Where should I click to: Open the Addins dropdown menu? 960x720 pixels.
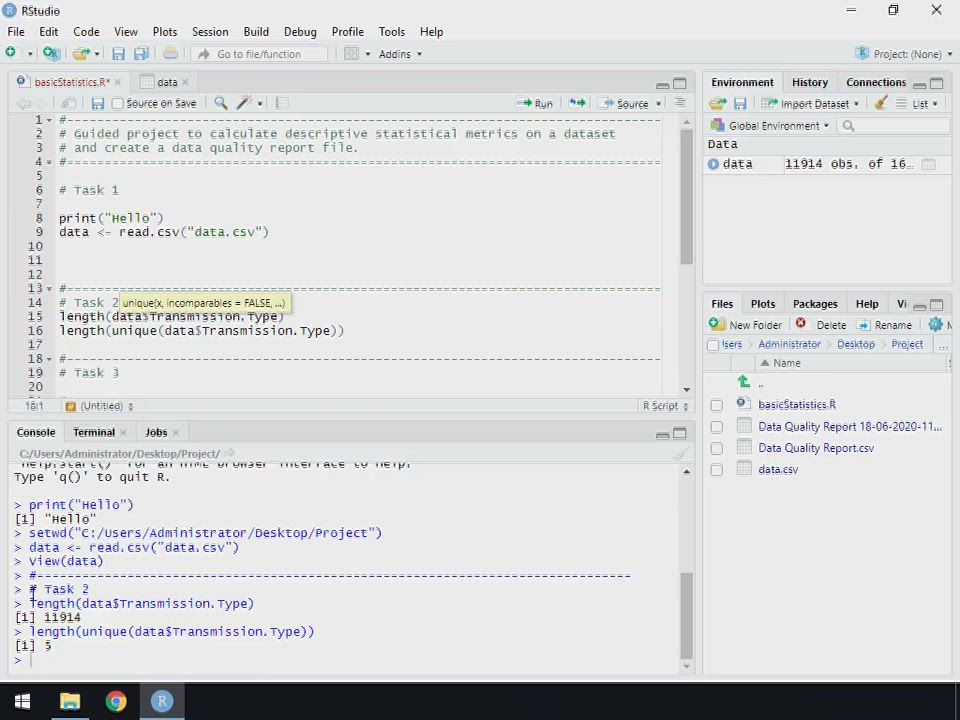pyautogui.click(x=400, y=54)
